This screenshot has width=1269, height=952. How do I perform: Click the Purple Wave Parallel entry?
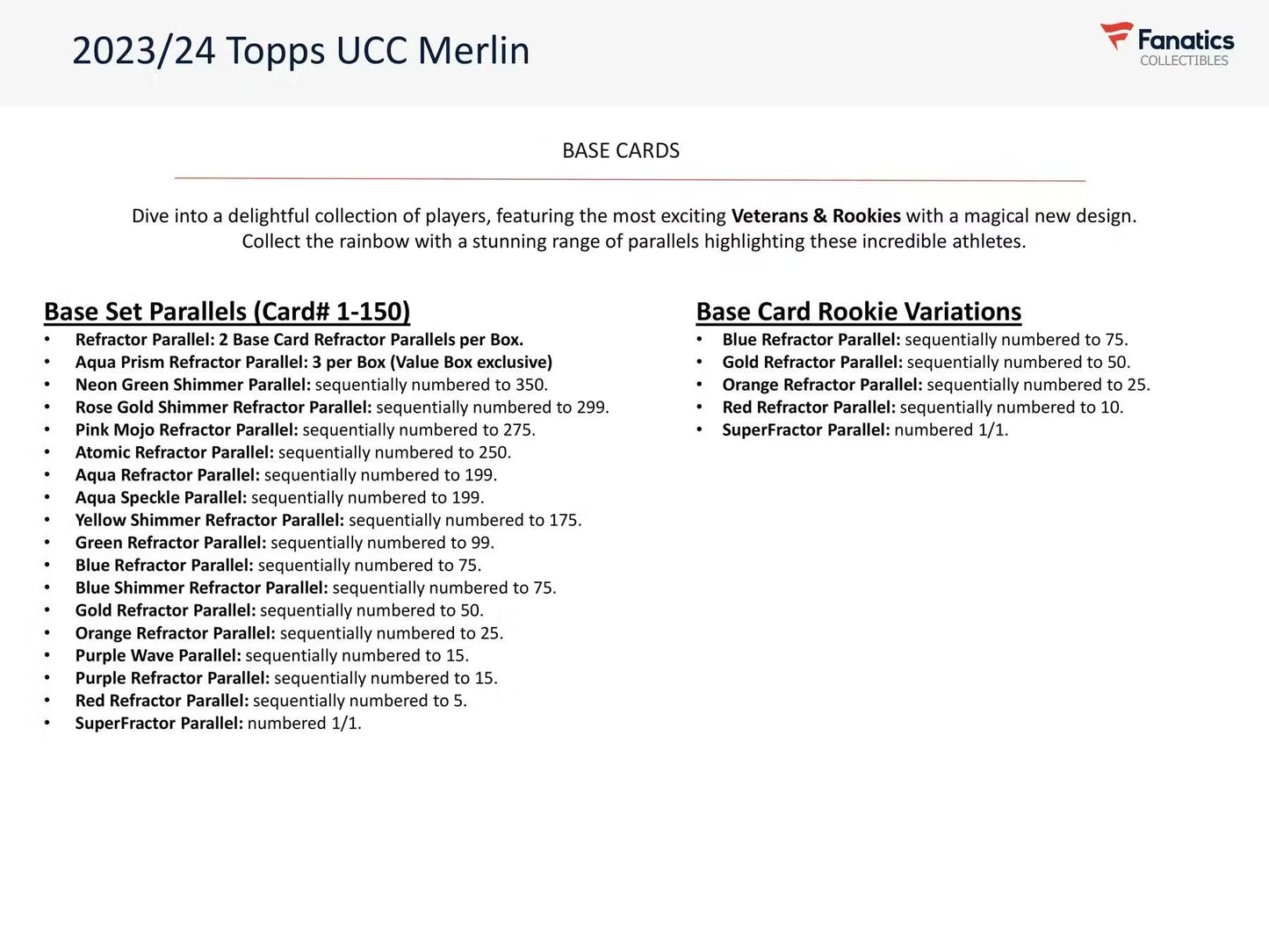tap(271, 655)
